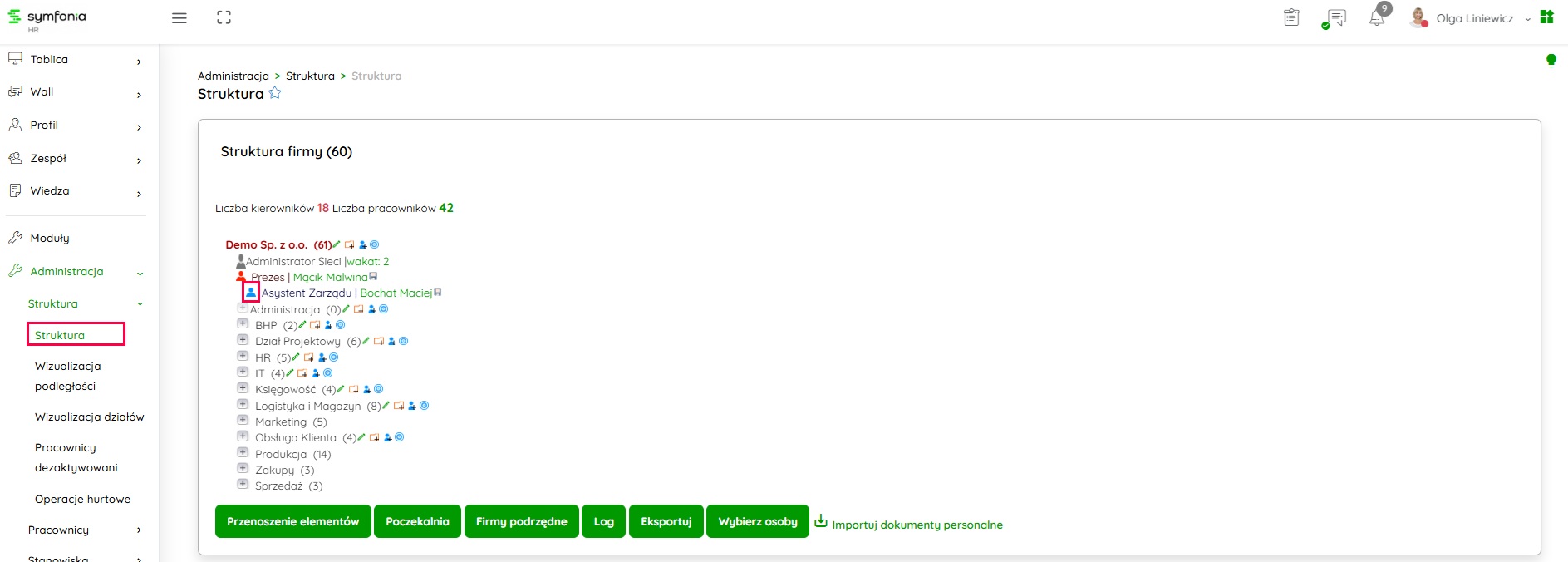Click the orange add-unit icon by Księgowość

click(x=353, y=389)
